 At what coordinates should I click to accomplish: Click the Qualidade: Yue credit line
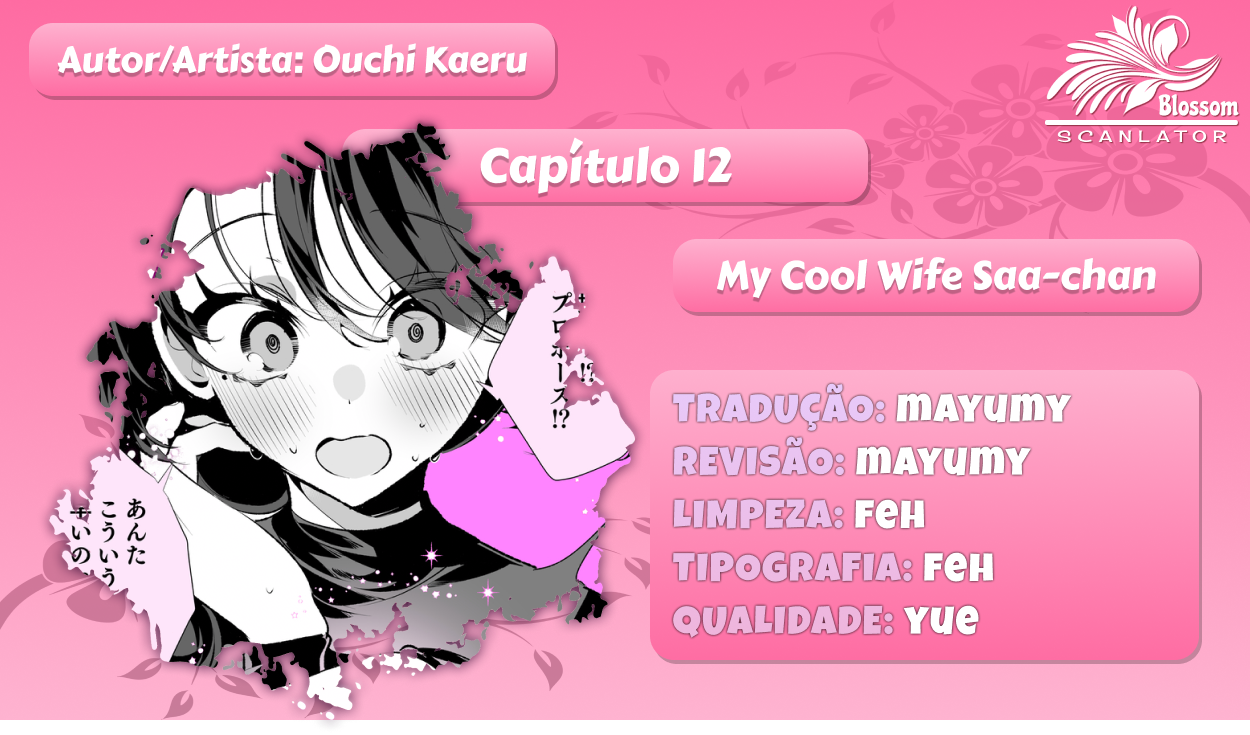click(826, 620)
